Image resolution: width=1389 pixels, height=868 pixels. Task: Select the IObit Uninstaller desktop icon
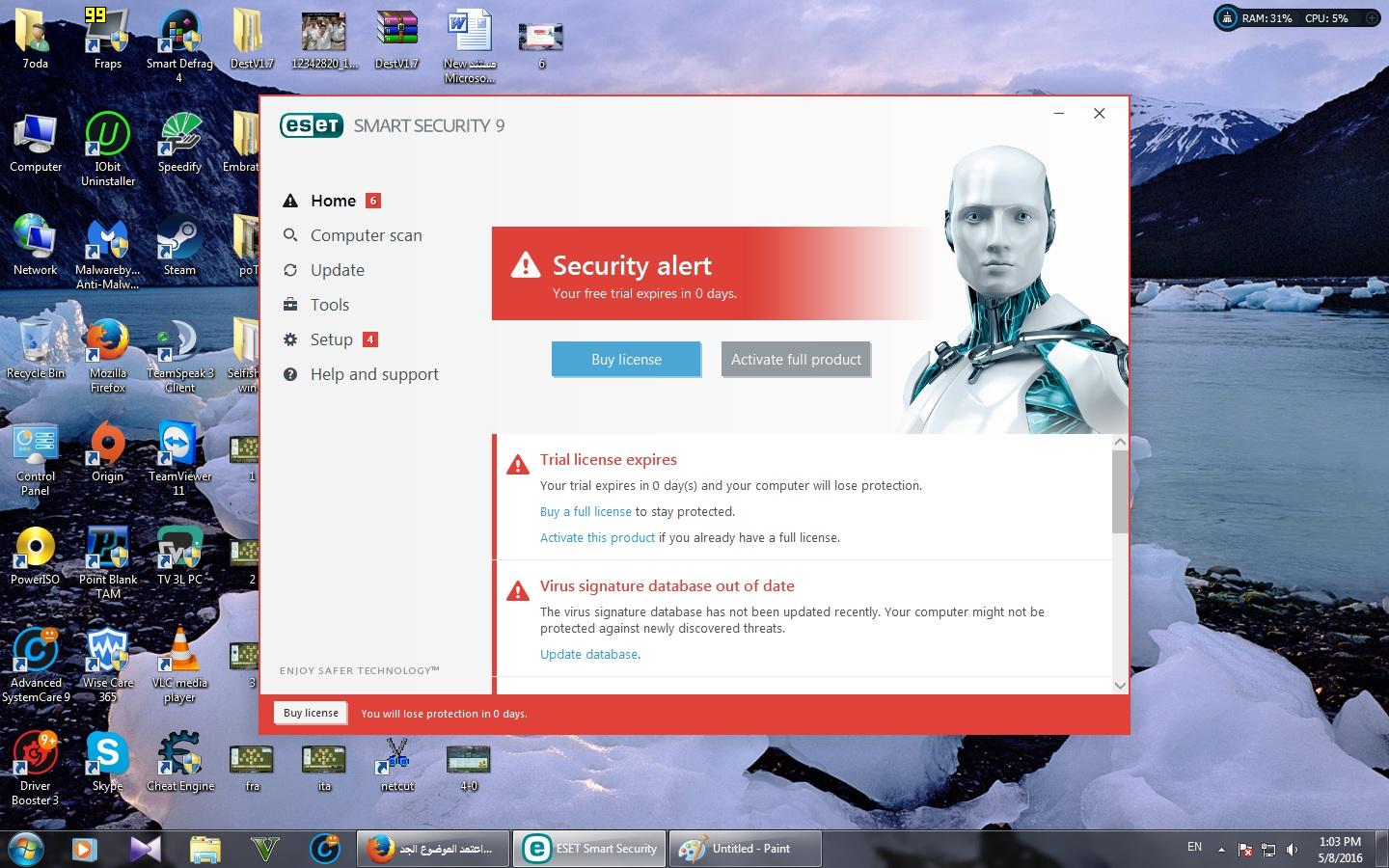(x=108, y=148)
